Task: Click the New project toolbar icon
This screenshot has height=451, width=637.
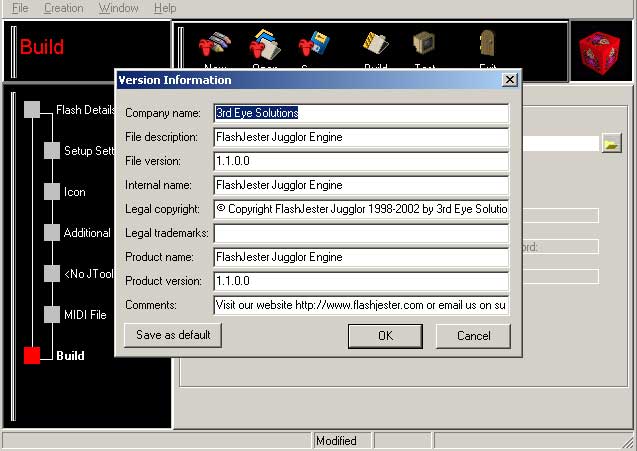Action: (214, 44)
